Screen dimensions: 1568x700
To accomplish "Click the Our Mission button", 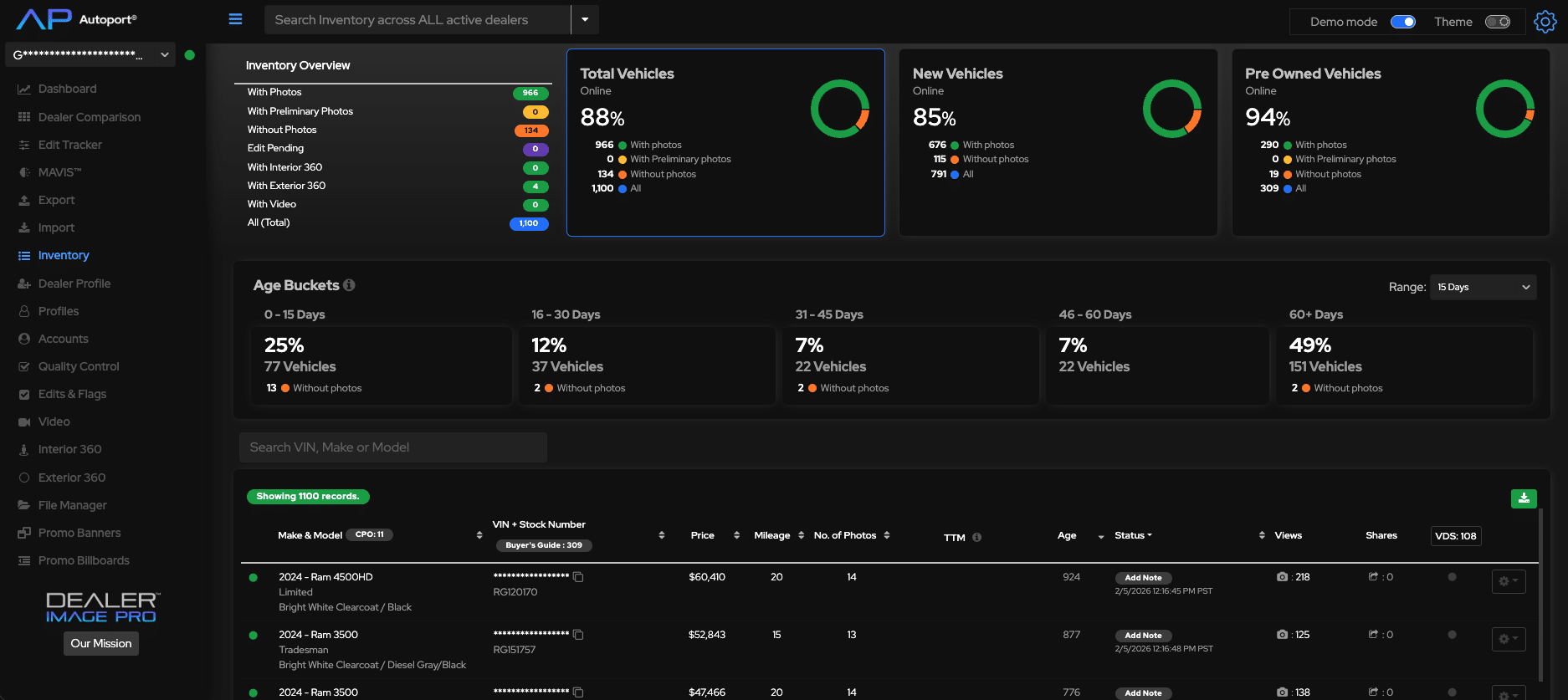I will click(x=100, y=643).
